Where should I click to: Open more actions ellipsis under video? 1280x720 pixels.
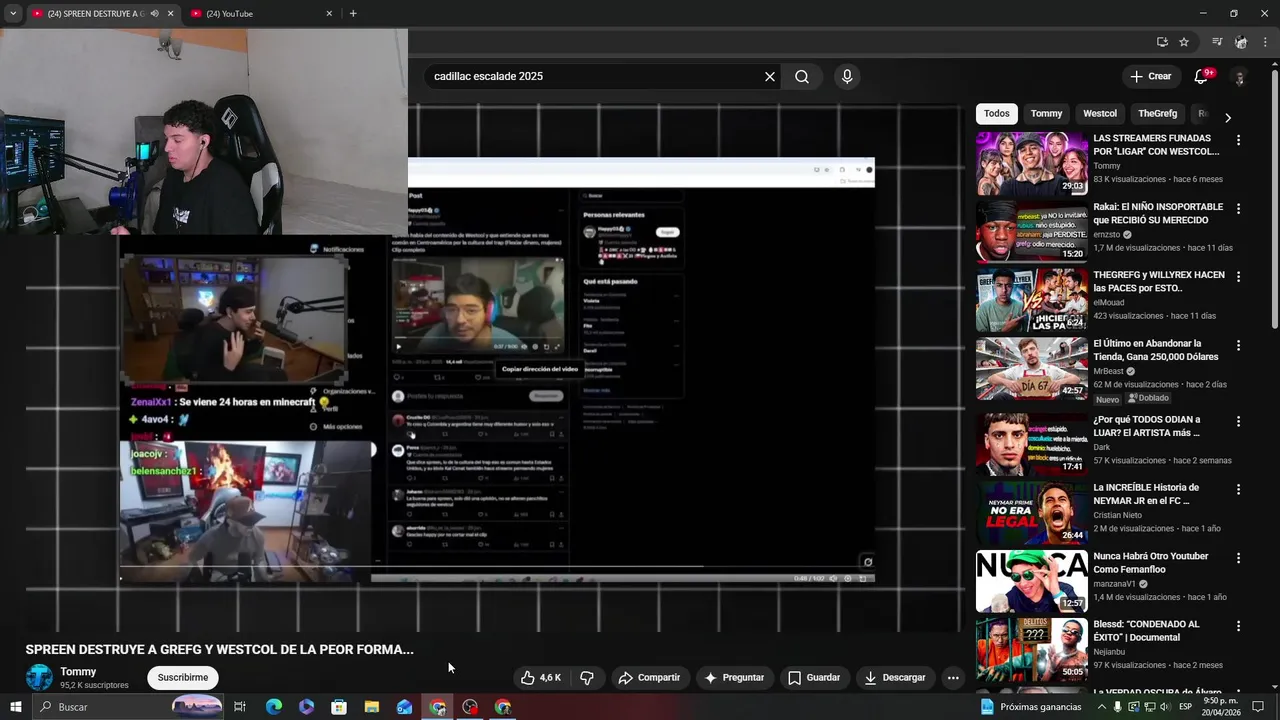pyautogui.click(x=953, y=678)
